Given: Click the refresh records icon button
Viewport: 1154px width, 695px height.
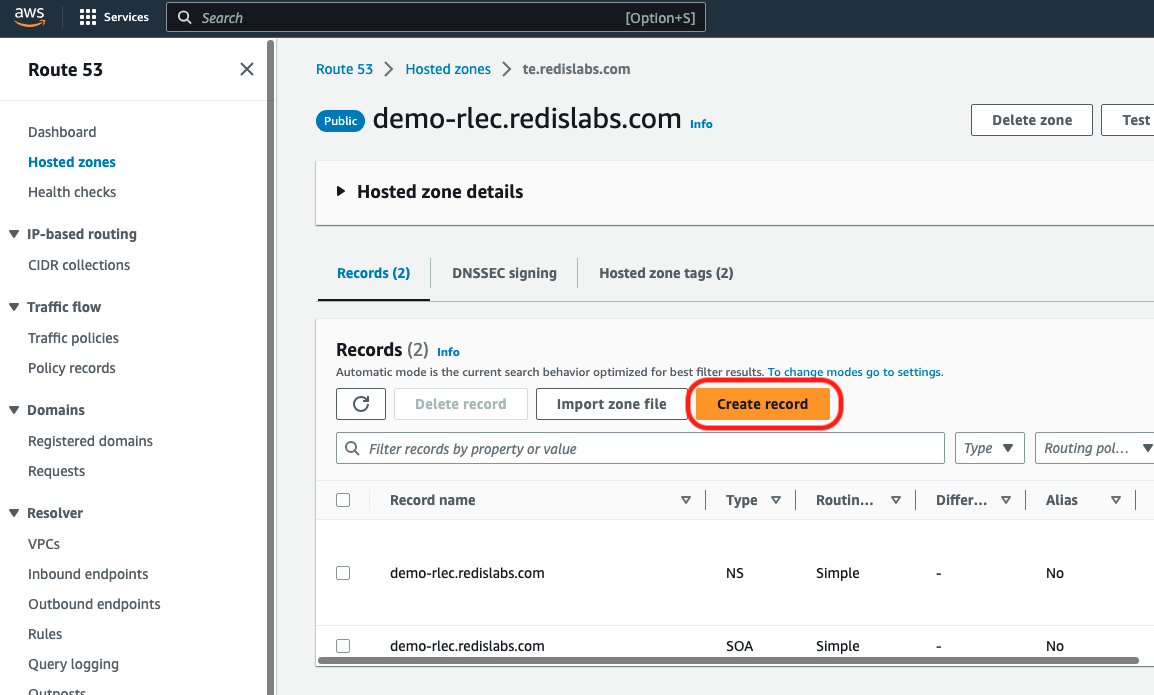Looking at the screenshot, I should pos(361,404).
